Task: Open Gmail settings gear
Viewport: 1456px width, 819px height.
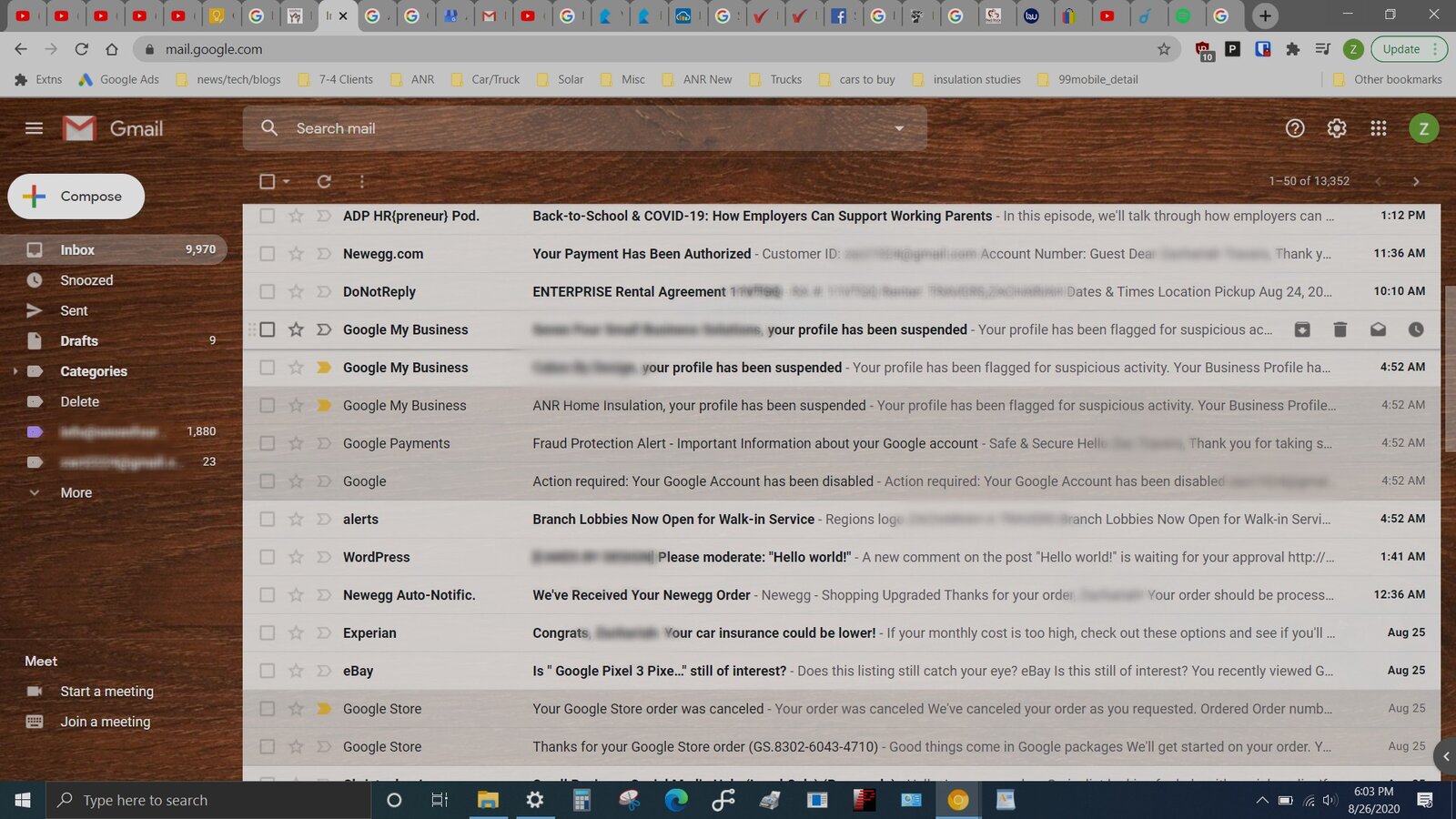Action: click(1337, 128)
